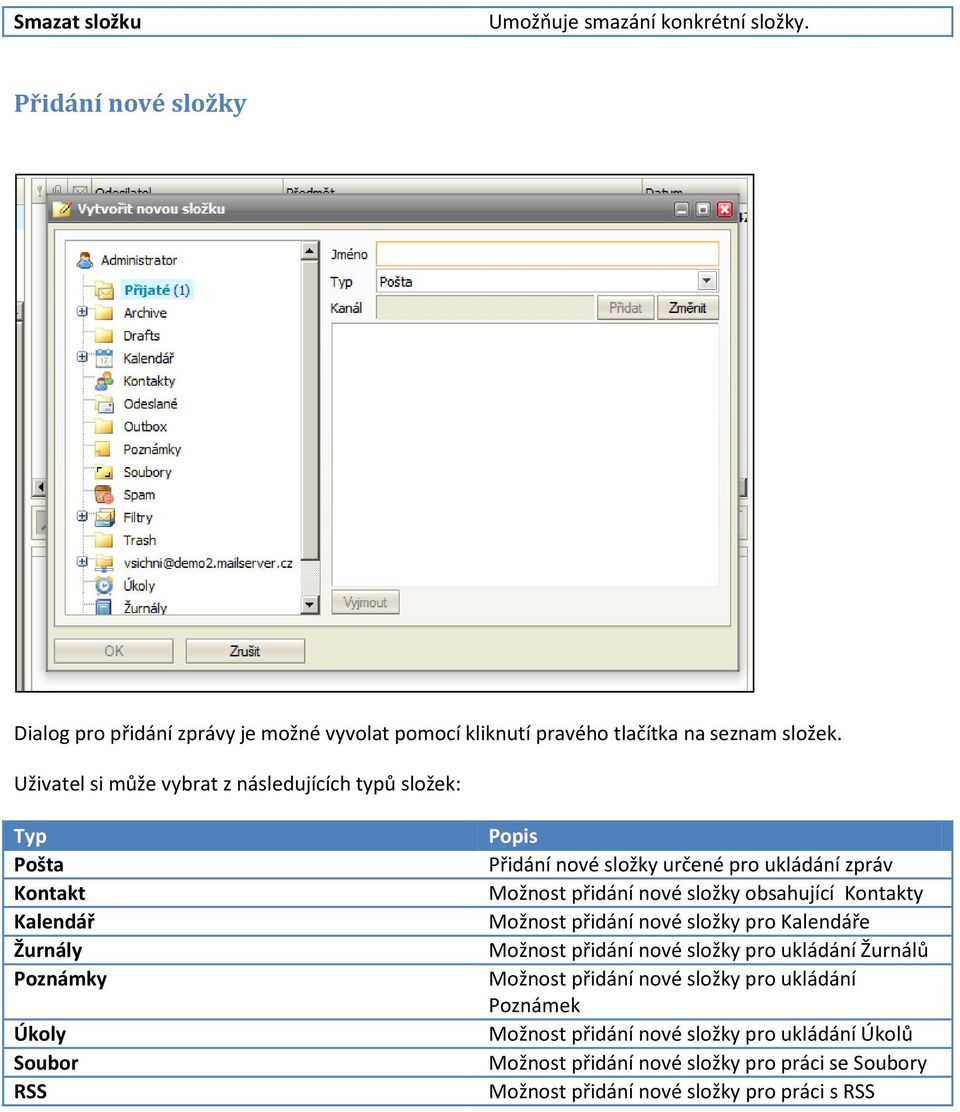Select the Přijaté (1) folder label
960x1112 pixels.
pos(157,290)
